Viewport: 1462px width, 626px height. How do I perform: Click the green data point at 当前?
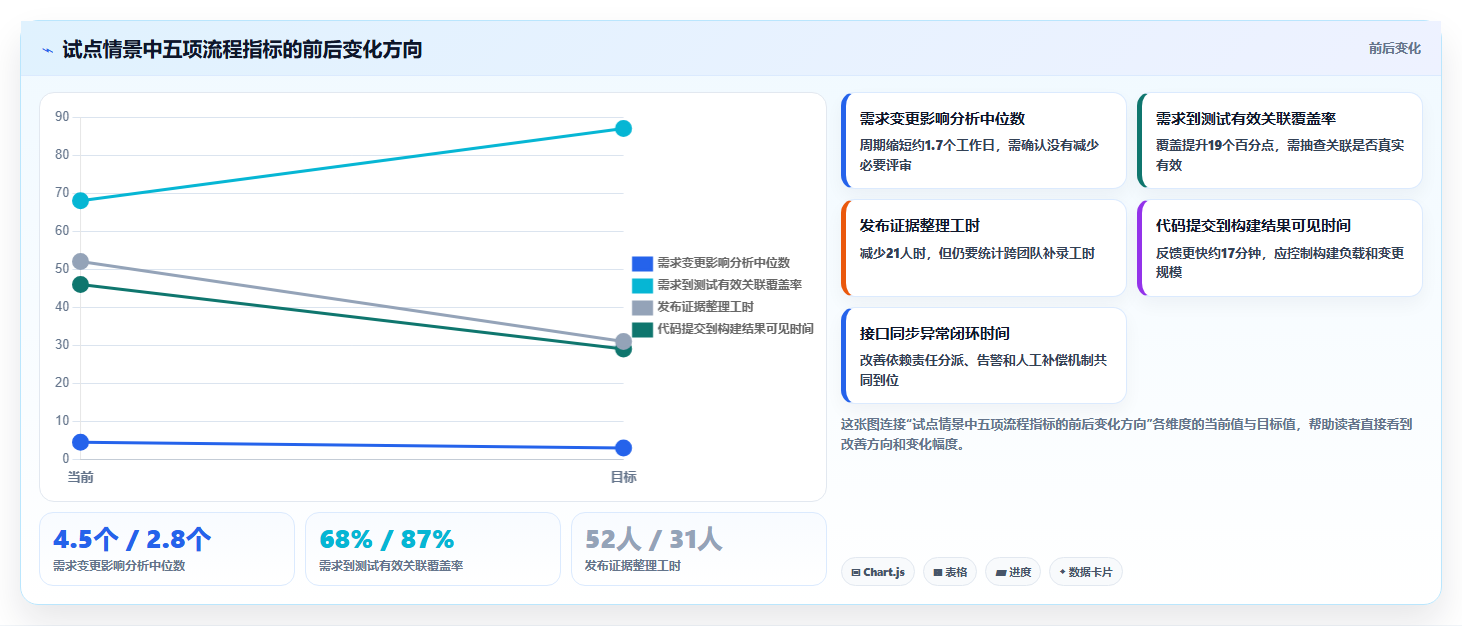click(81, 284)
